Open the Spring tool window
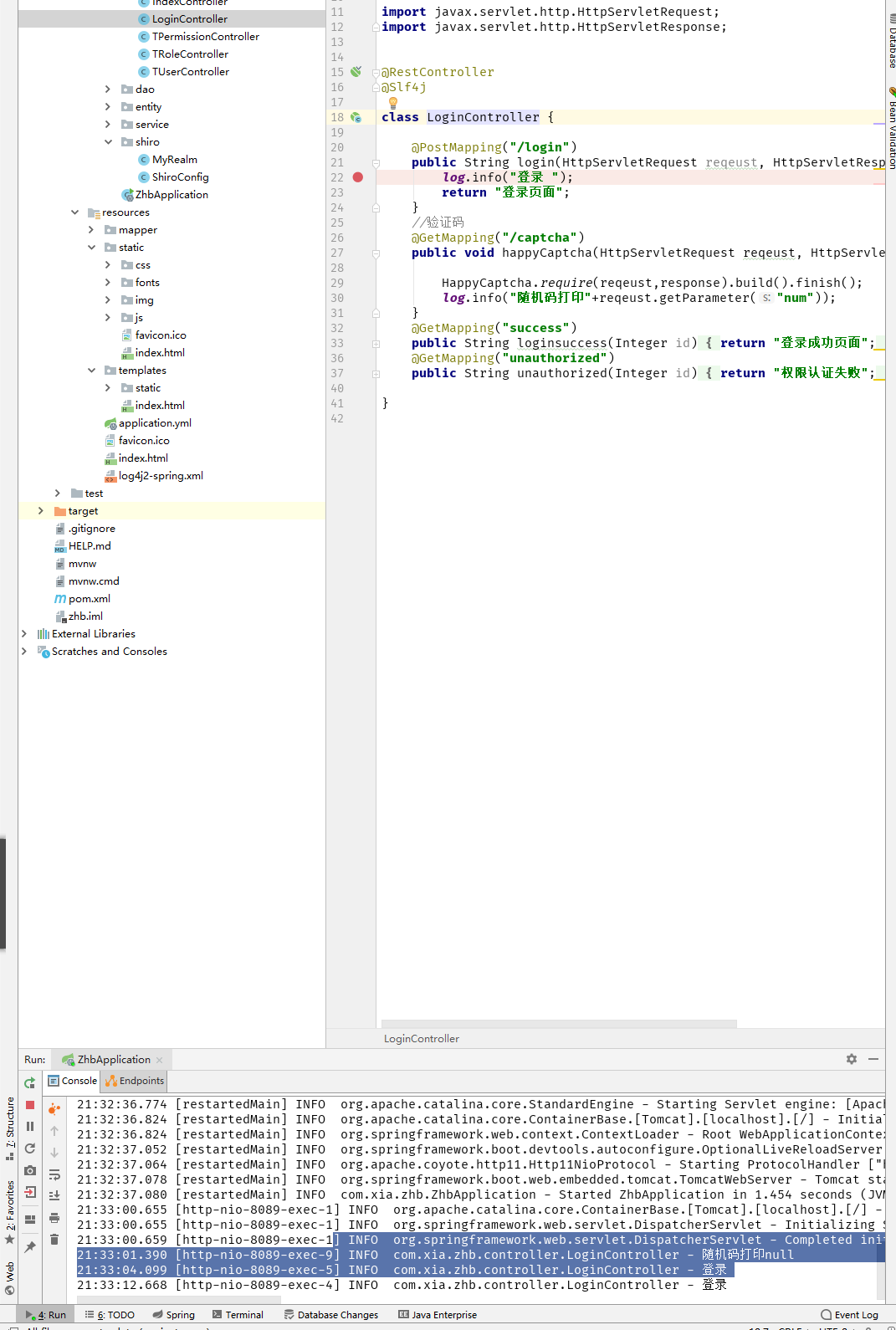This screenshot has height=1330, width=896. 174,1315
